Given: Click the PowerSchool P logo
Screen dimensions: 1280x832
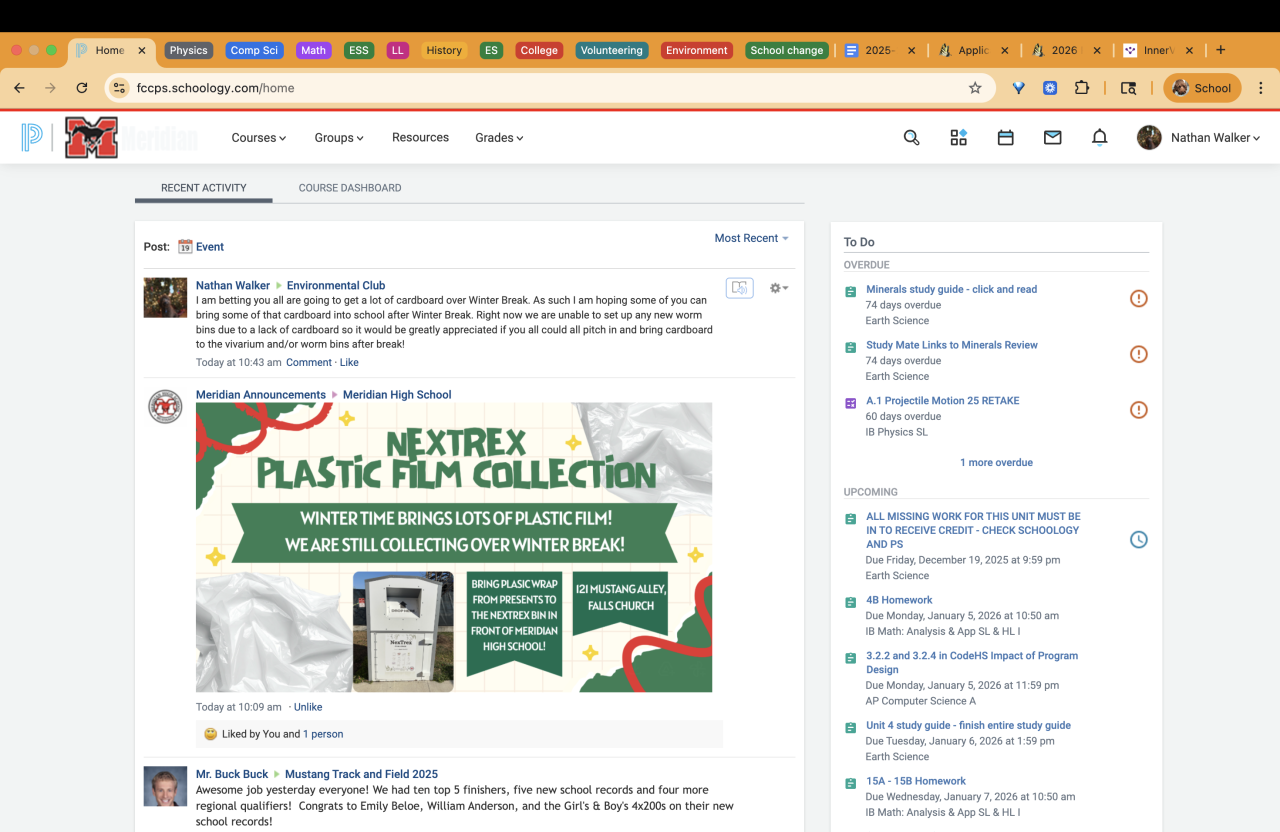Looking at the screenshot, I should [x=32, y=137].
